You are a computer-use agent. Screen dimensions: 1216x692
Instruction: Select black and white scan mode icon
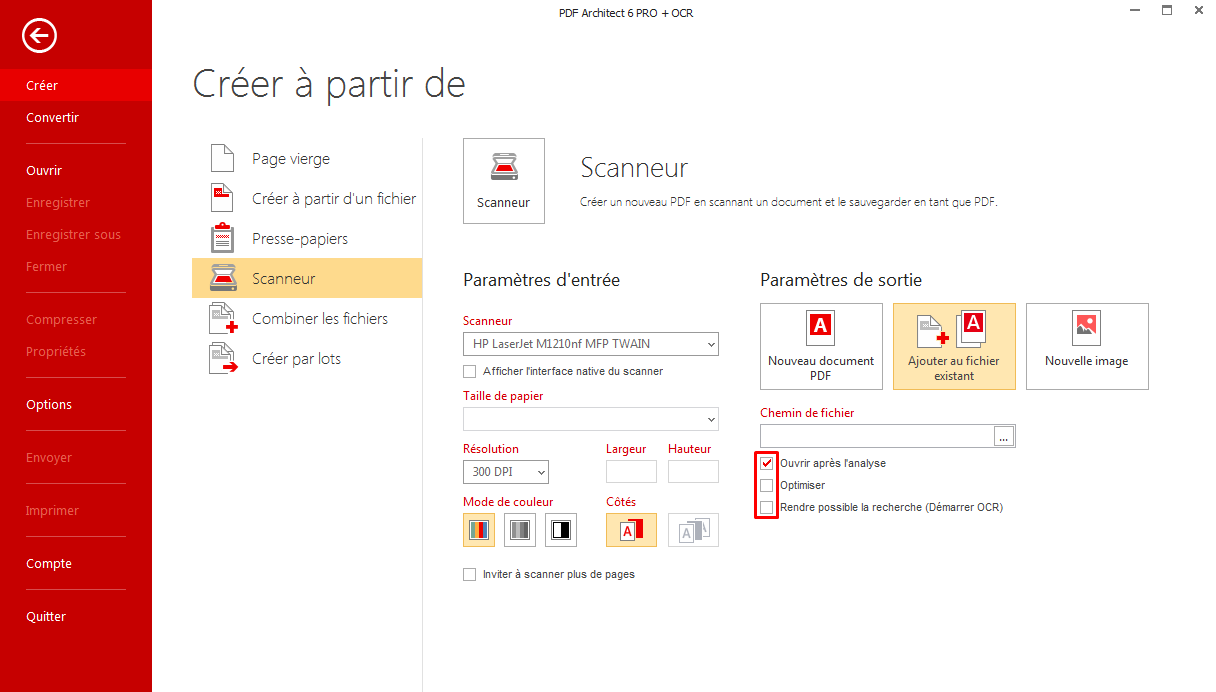pyautogui.click(x=561, y=530)
